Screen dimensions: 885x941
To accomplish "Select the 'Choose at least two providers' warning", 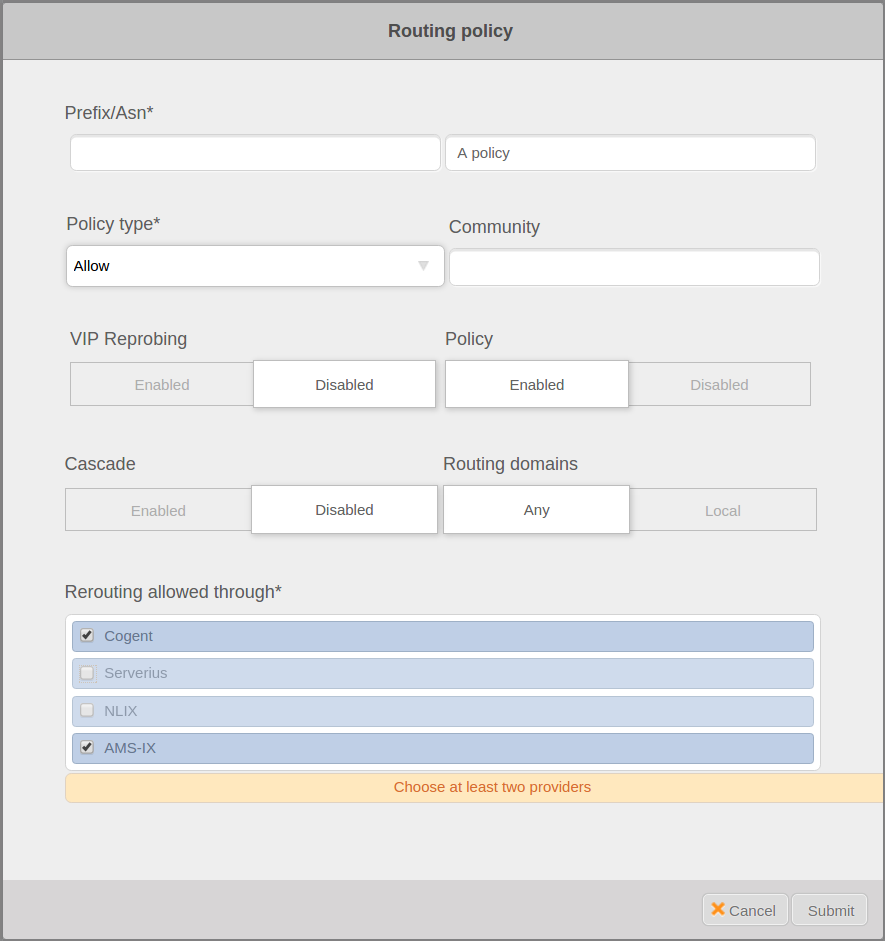I will pos(475,787).
